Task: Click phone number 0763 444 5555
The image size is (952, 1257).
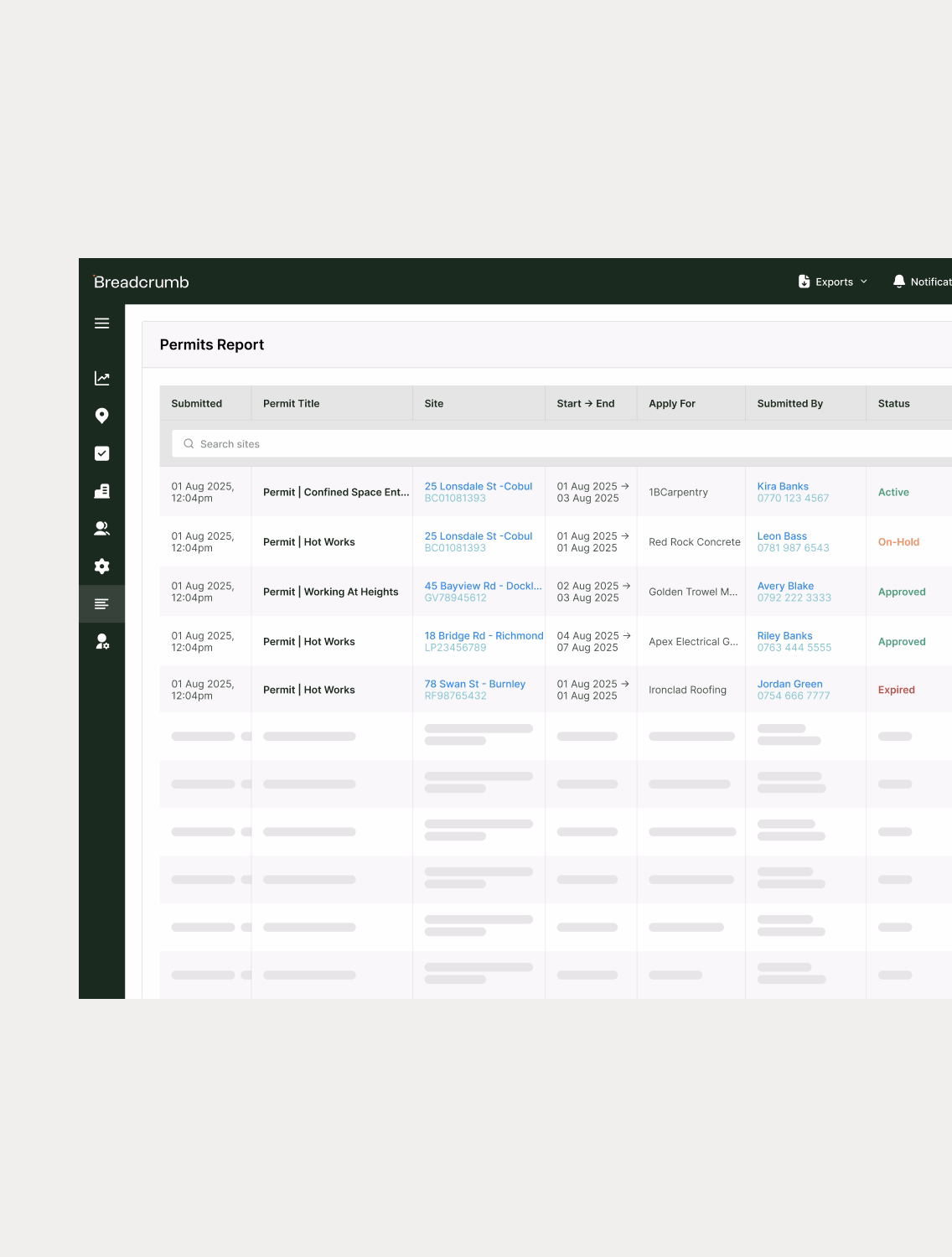Action: pos(794,648)
